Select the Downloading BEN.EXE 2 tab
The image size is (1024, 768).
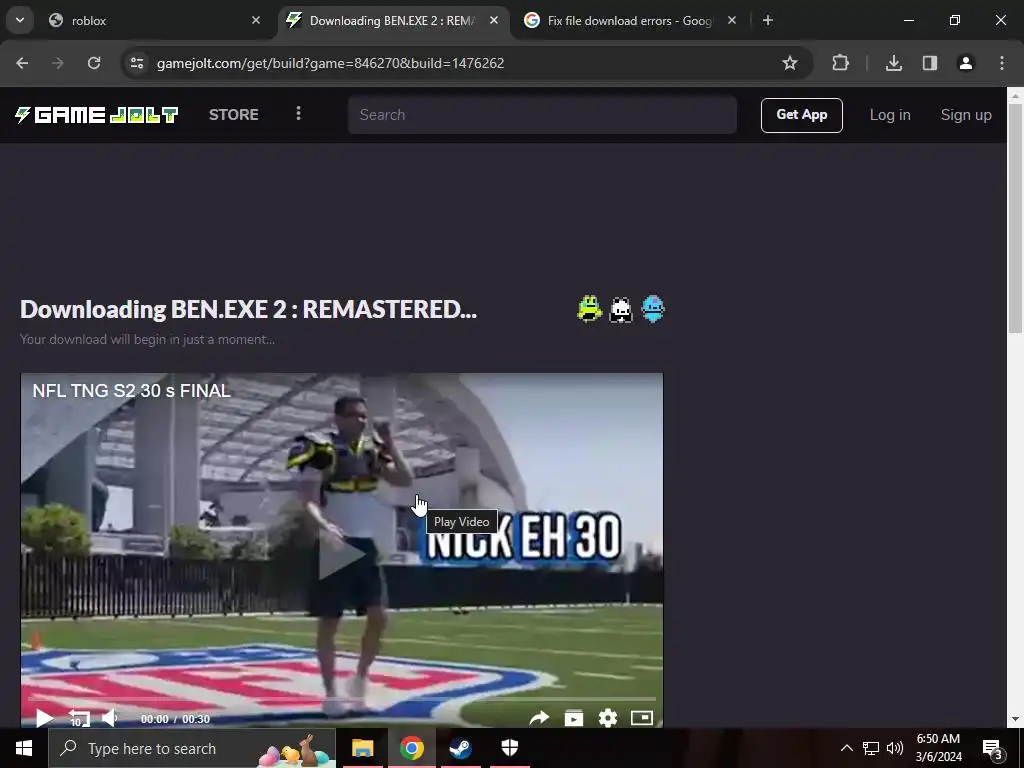pos(392,20)
